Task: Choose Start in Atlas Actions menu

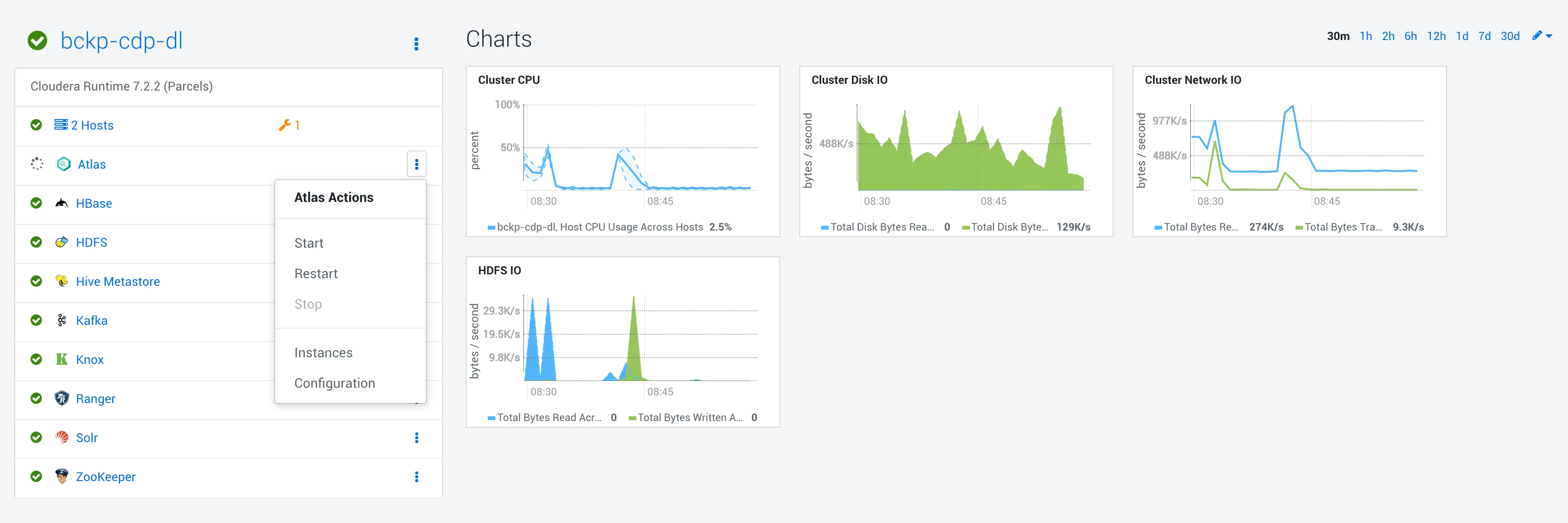Action: coord(309,243)
